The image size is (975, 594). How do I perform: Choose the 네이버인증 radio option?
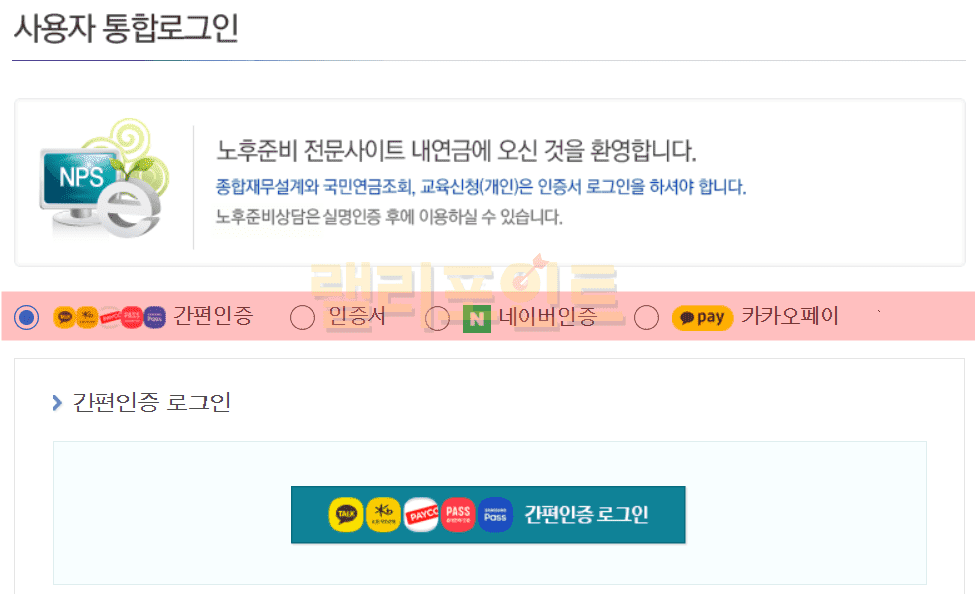(x=437, y=318)
